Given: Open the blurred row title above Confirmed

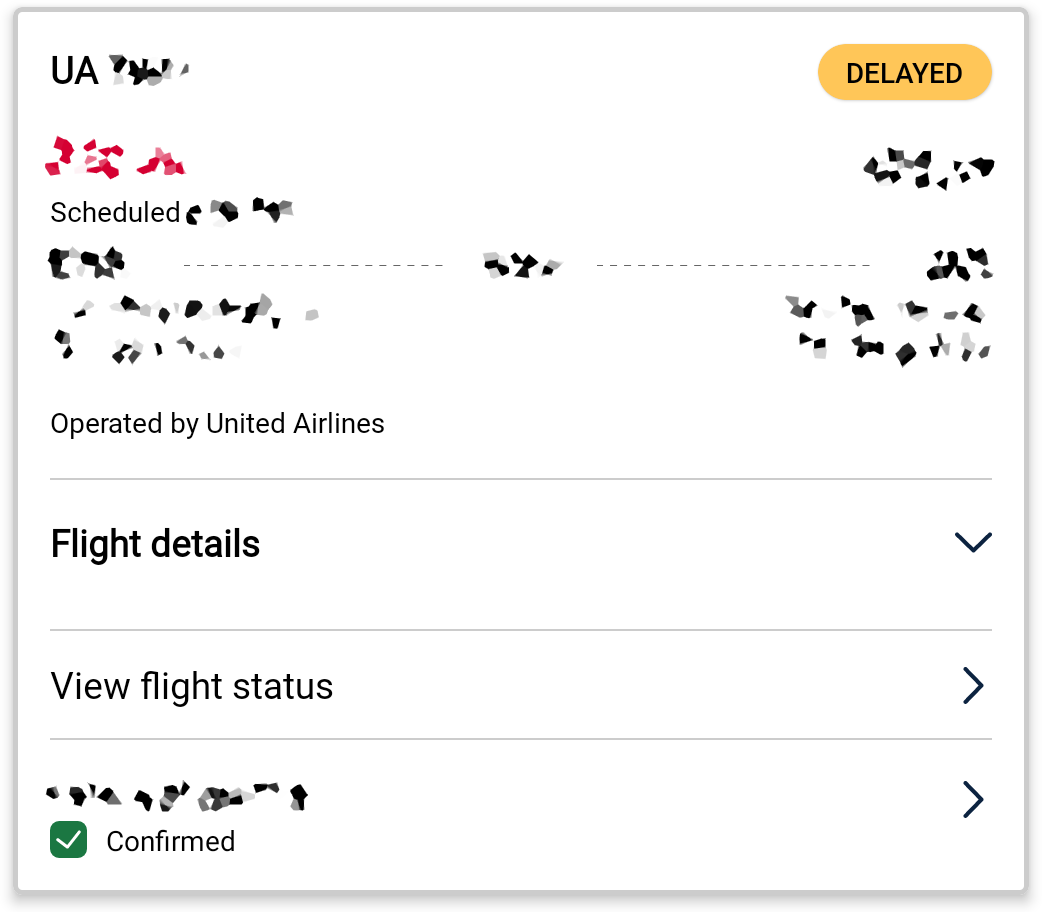Looking at the screenshot, I should click(x=177, y=796).
